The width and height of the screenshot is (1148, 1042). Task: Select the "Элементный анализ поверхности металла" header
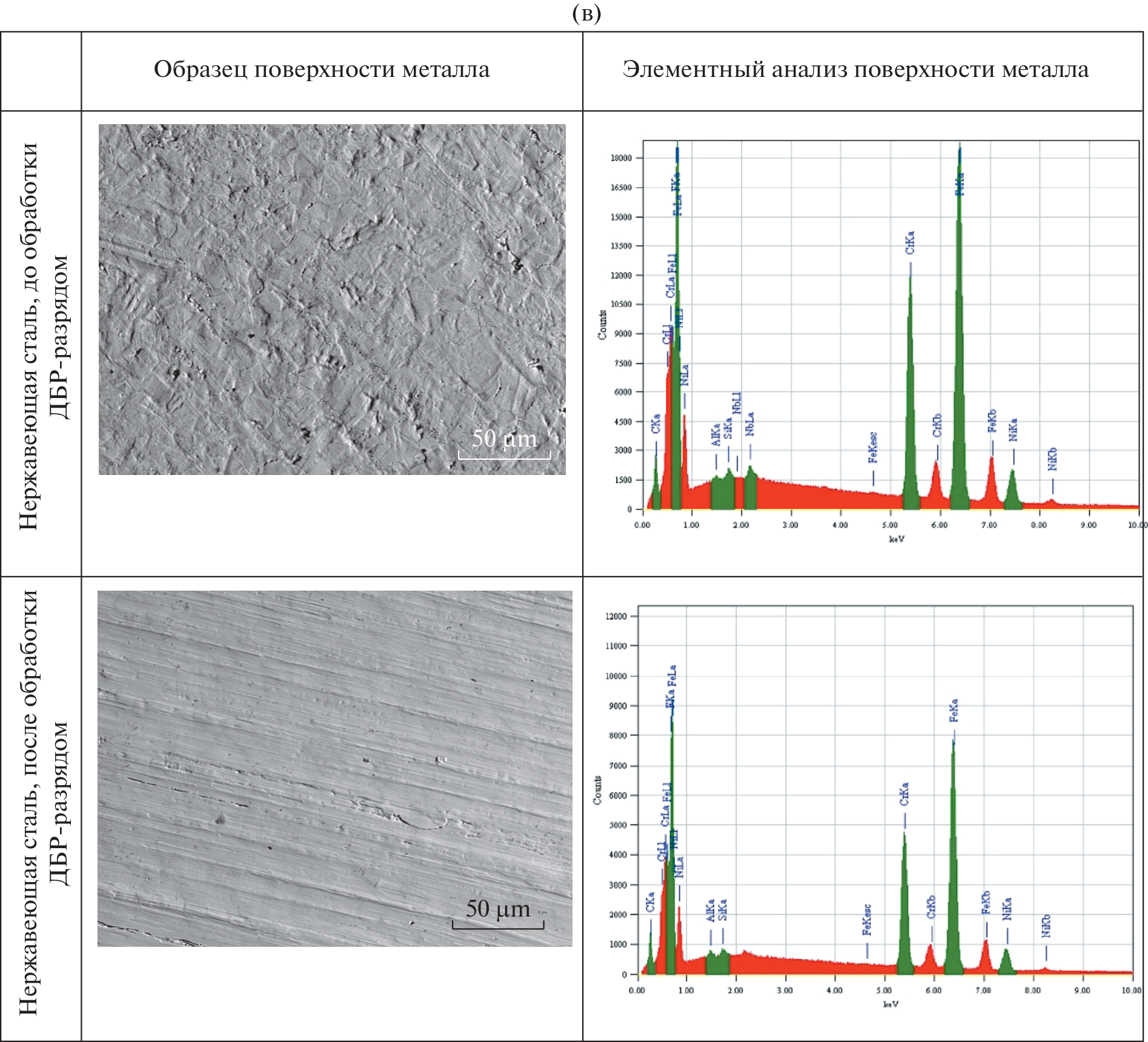(855, 70)
